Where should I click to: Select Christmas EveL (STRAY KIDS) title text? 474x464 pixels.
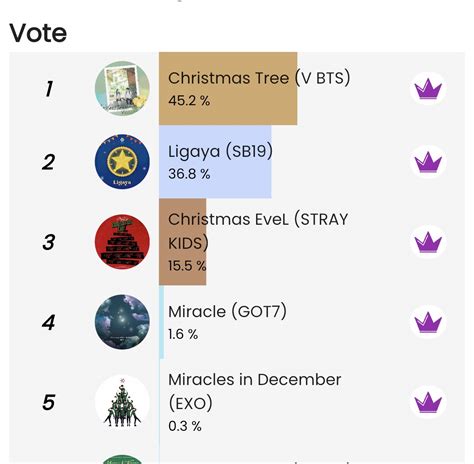click(258, 231)
